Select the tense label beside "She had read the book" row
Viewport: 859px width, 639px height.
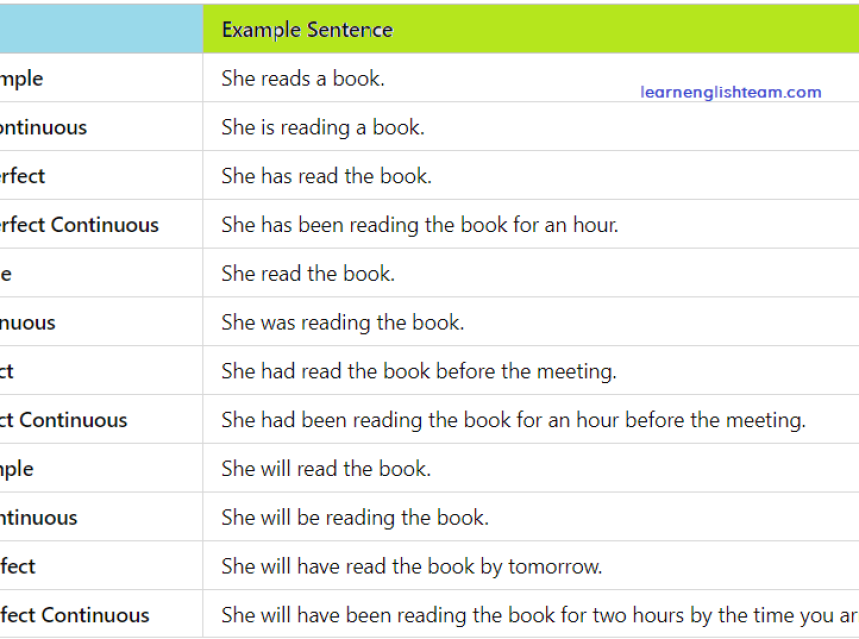8,372
